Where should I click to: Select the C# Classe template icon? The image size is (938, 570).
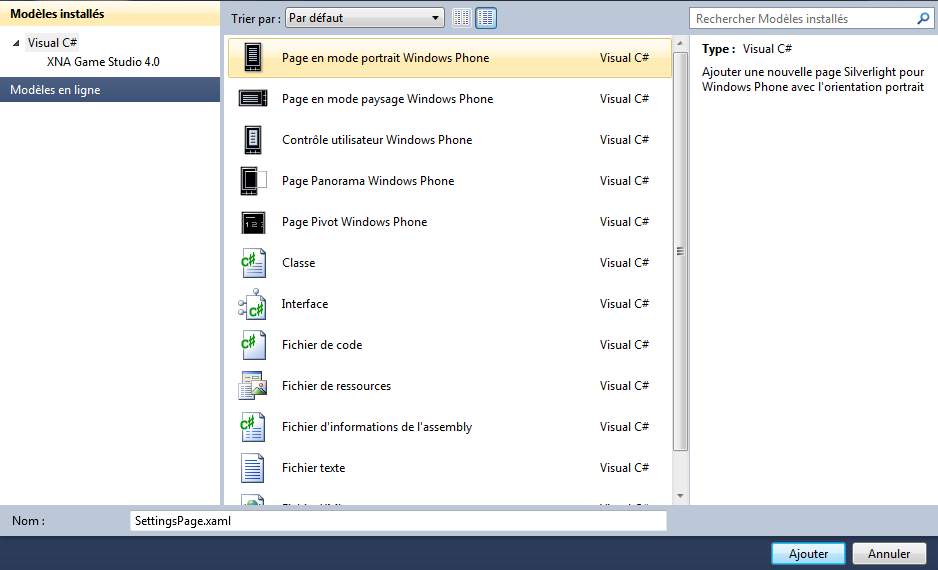[x=253, y=263]
